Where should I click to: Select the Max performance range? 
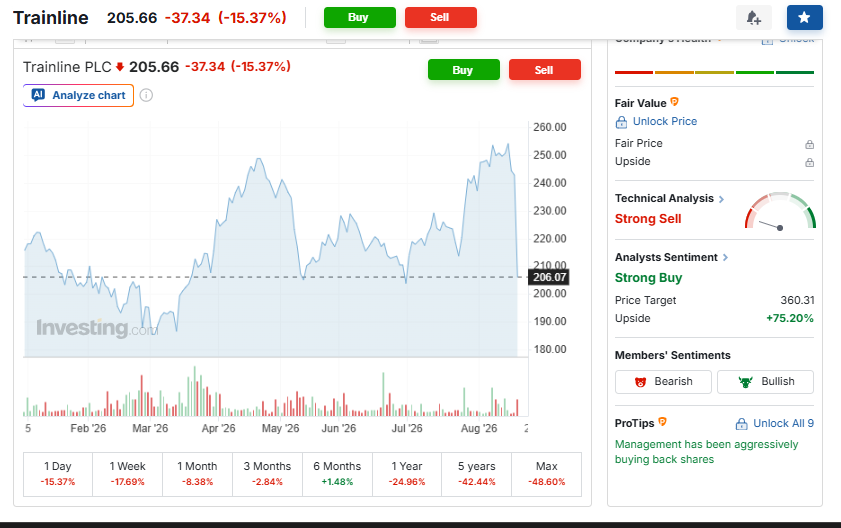(x=547, y=474)
